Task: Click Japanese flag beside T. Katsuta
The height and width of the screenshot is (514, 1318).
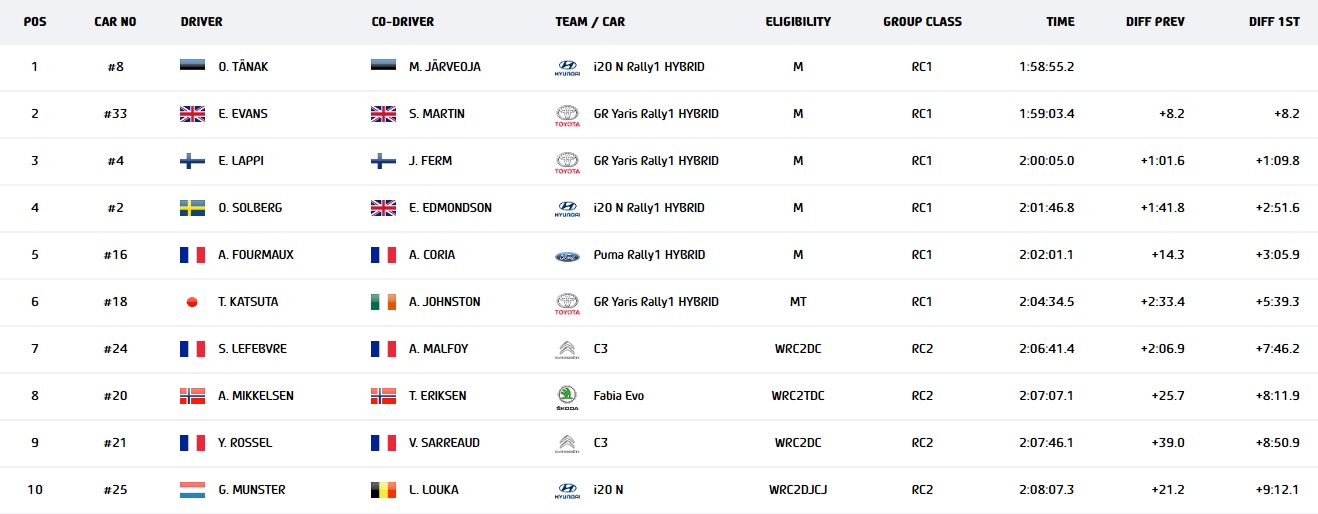Action: coord(192,302)
